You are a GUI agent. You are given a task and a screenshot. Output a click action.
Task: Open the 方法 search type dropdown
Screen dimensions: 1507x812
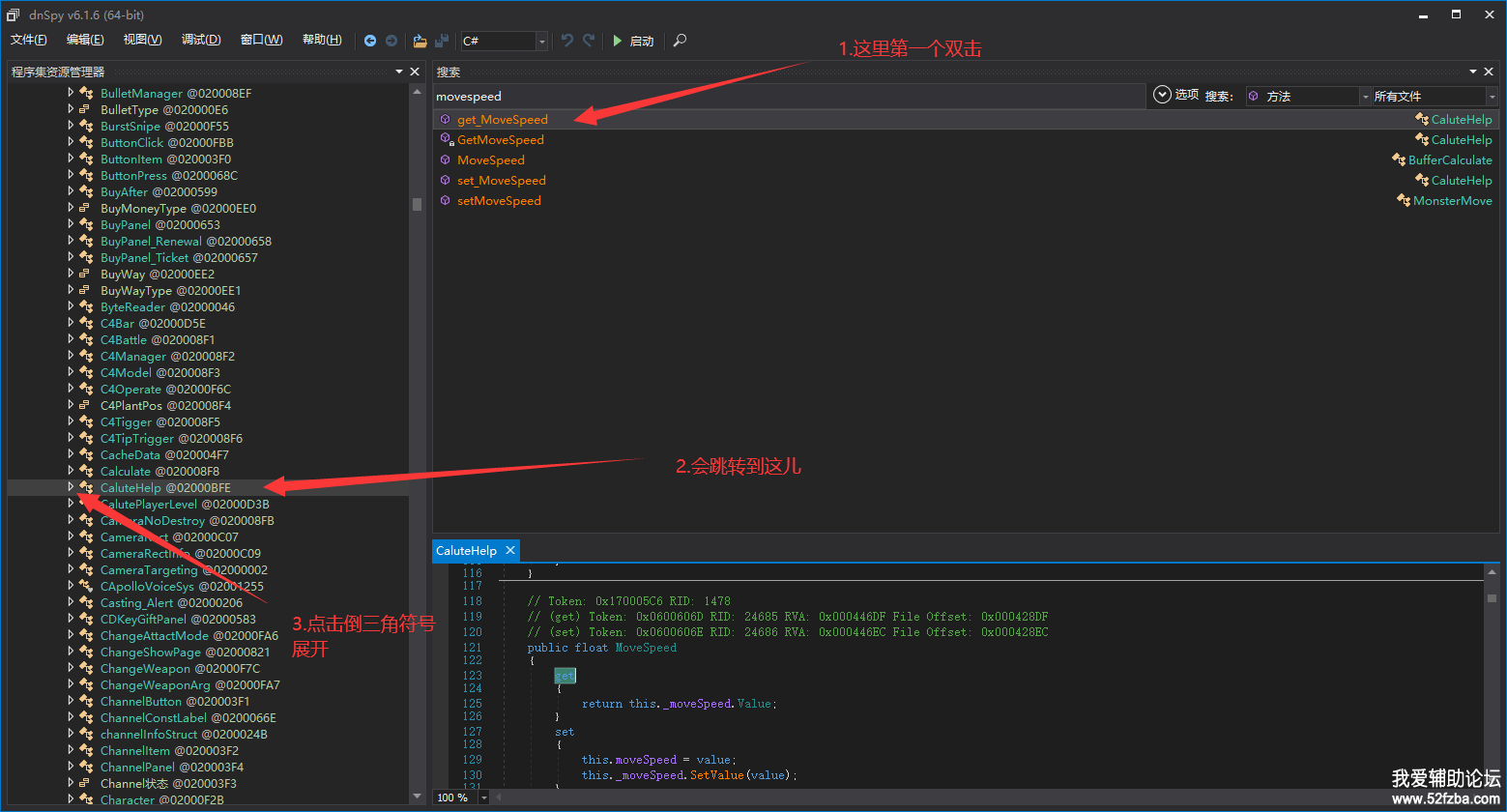click(1365, 97)
